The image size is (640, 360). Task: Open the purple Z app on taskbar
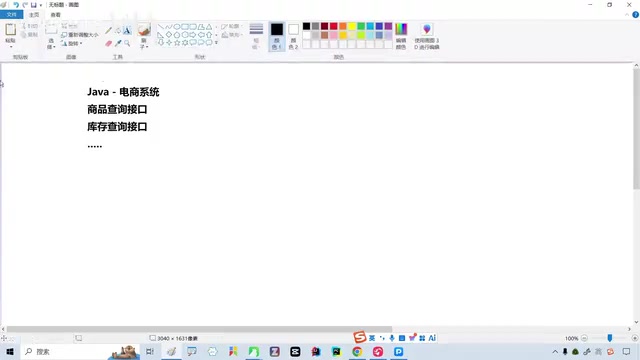274,351
